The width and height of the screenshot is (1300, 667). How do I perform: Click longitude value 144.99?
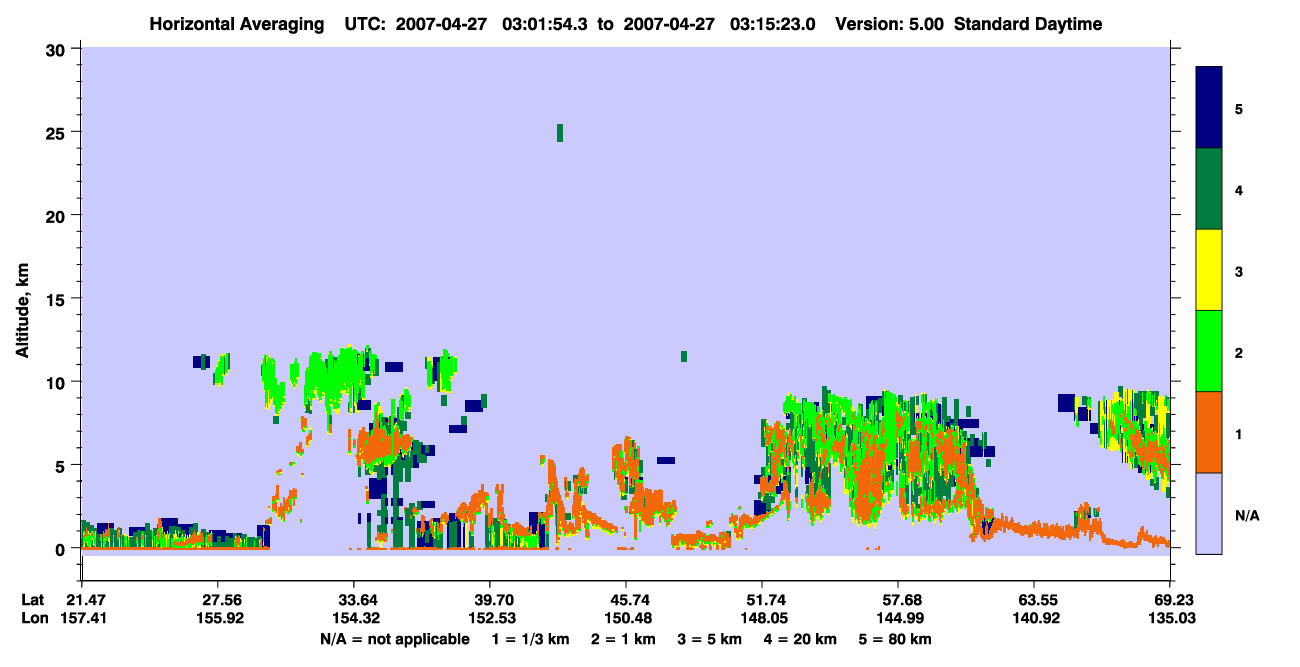[898, 619]
